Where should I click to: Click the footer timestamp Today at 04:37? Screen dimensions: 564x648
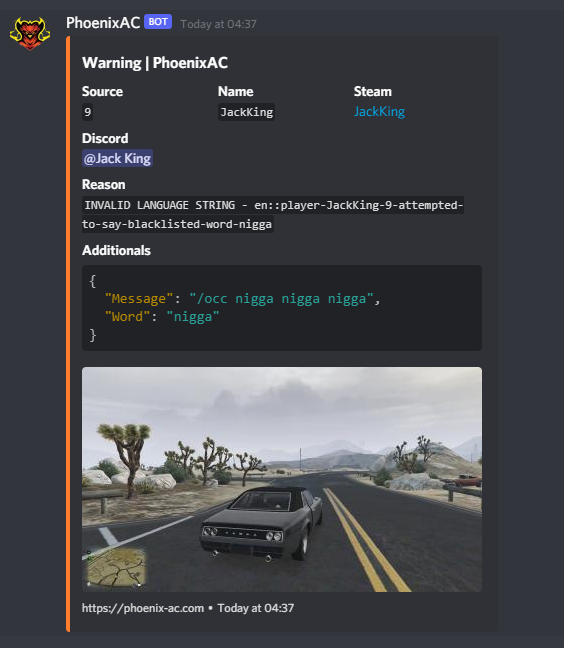(x=256, y=608)
